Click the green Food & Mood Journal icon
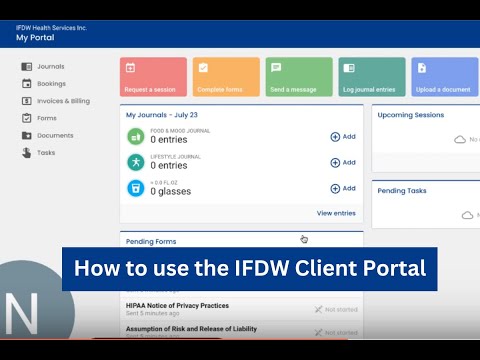Image resolution: width=480 pixels, height=360 pixels. (136, 137)
